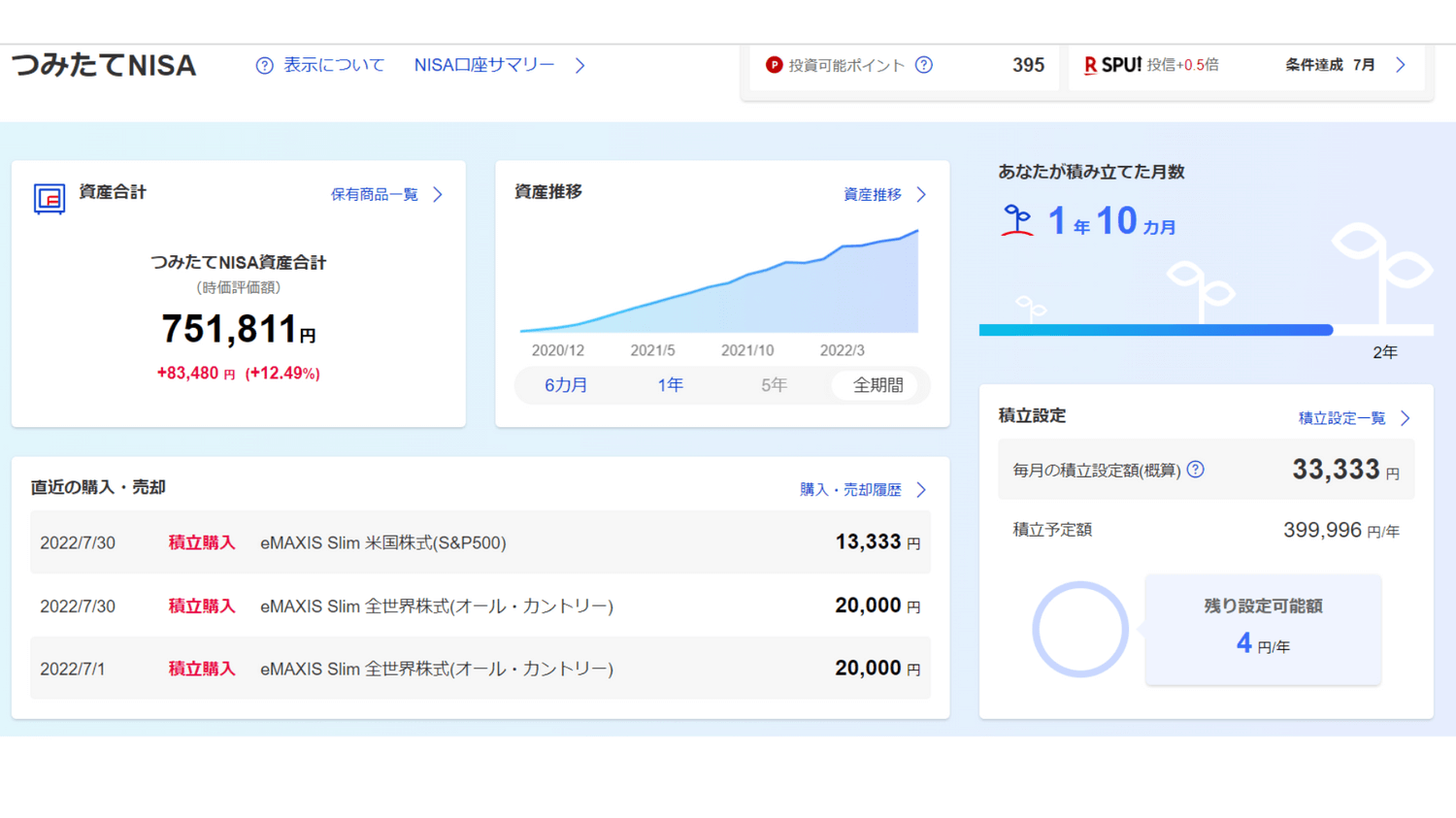Click the 2年 milestone label
Viewport: 1456px width, 818px height.
coord(1385,352)
